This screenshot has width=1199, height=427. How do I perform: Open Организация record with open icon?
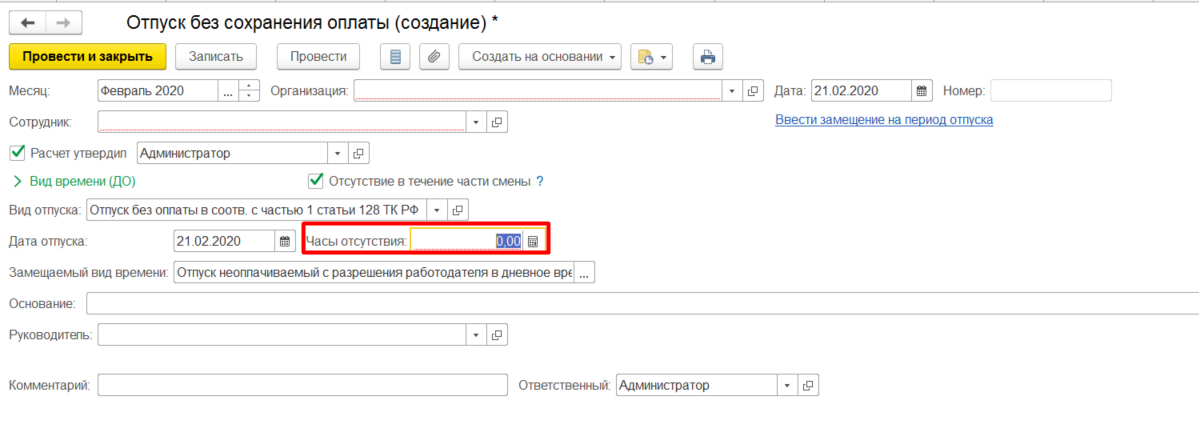click(752, 91)
